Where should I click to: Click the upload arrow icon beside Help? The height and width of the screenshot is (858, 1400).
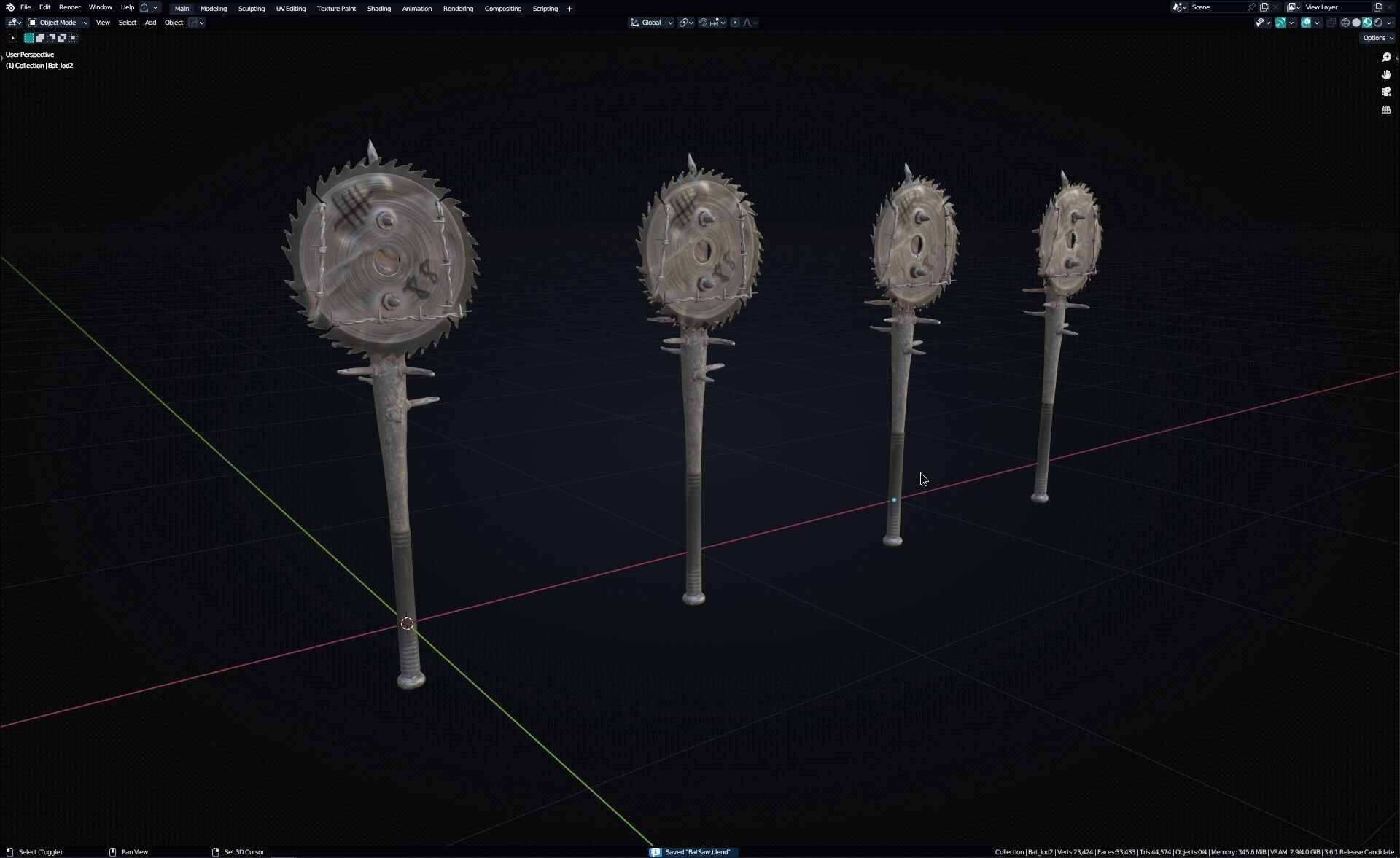pos(144,7)
